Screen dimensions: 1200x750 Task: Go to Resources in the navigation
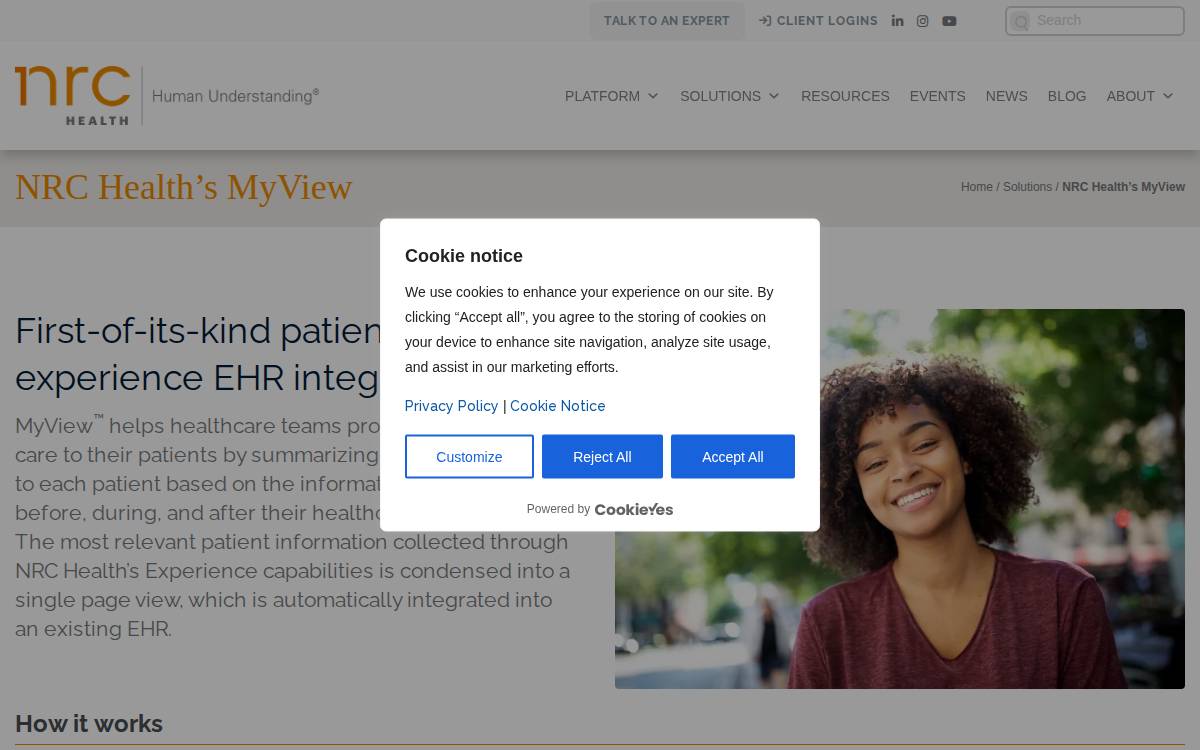click(845, 96)
